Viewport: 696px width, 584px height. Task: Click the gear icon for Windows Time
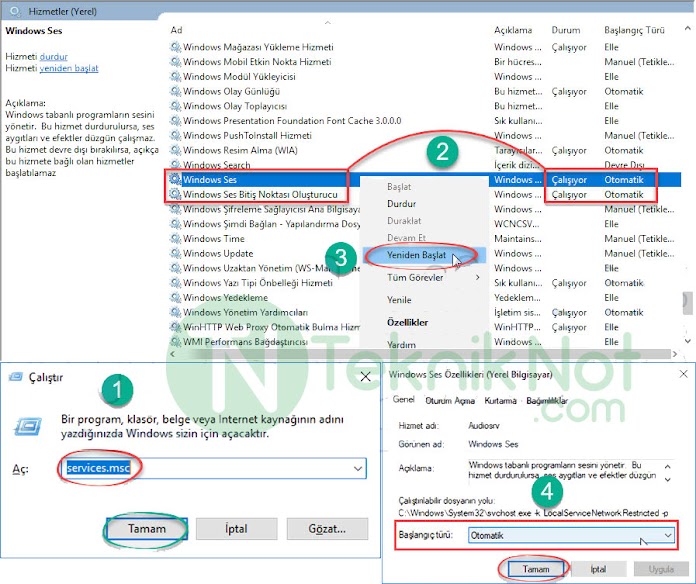176,238
